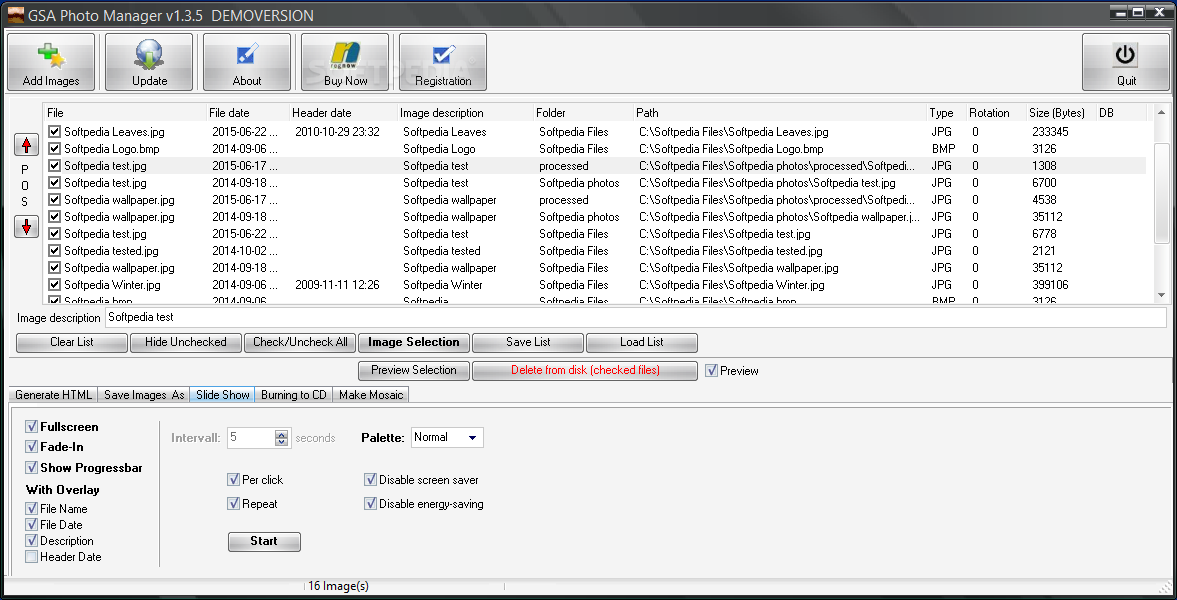Toggle Show Progressbar checkbox
The width and height of the screenshot is (1177, 600).
coord(32,467)
